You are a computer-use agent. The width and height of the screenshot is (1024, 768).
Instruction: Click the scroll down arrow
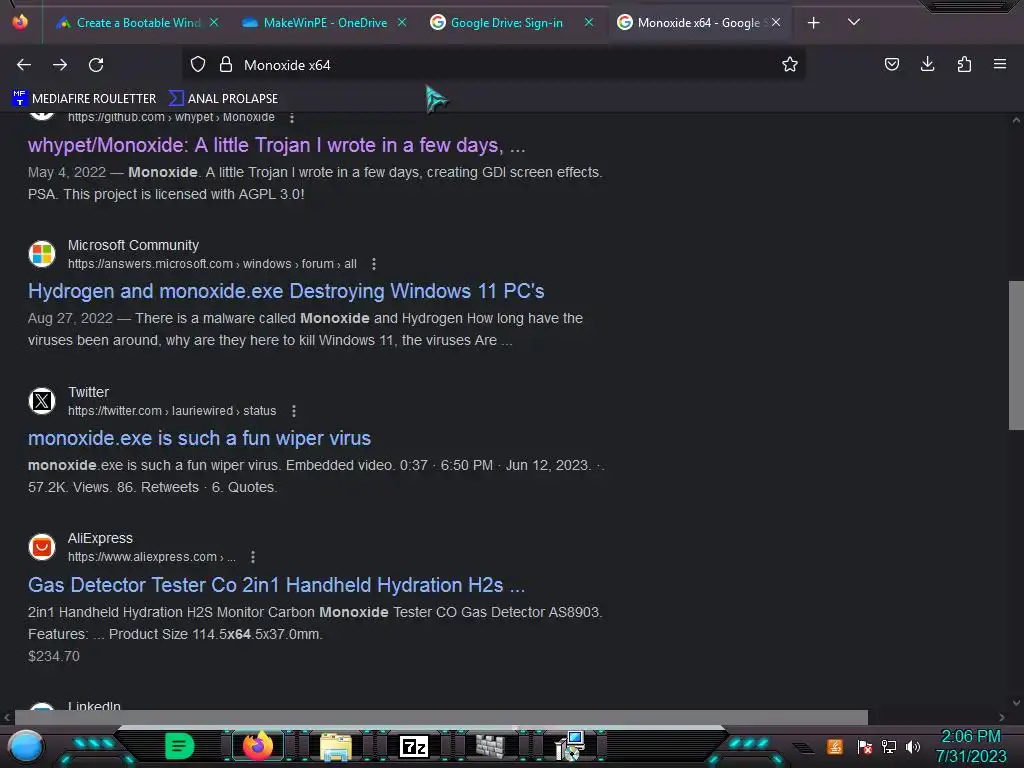1016,703
